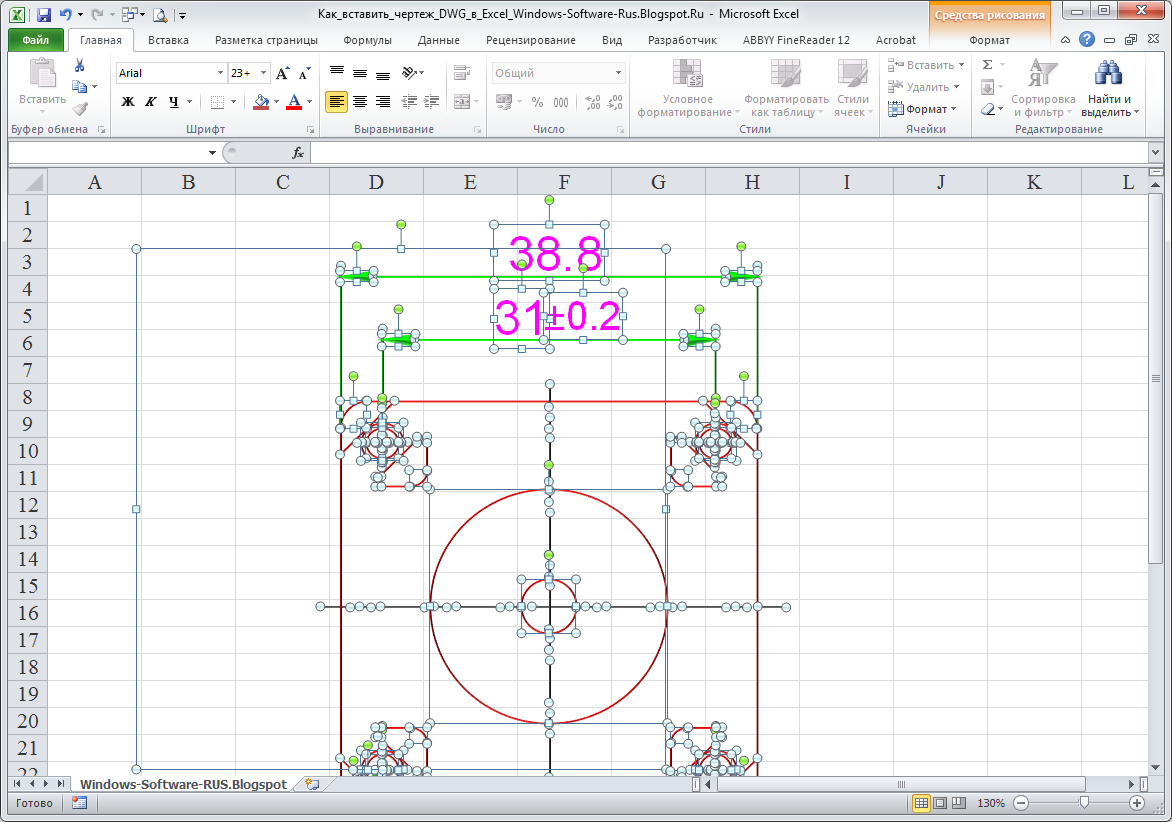The image size is (1172, 822).
Task: Click the Save icon in quick access toolbar
Action: click(x=43, y=14)
